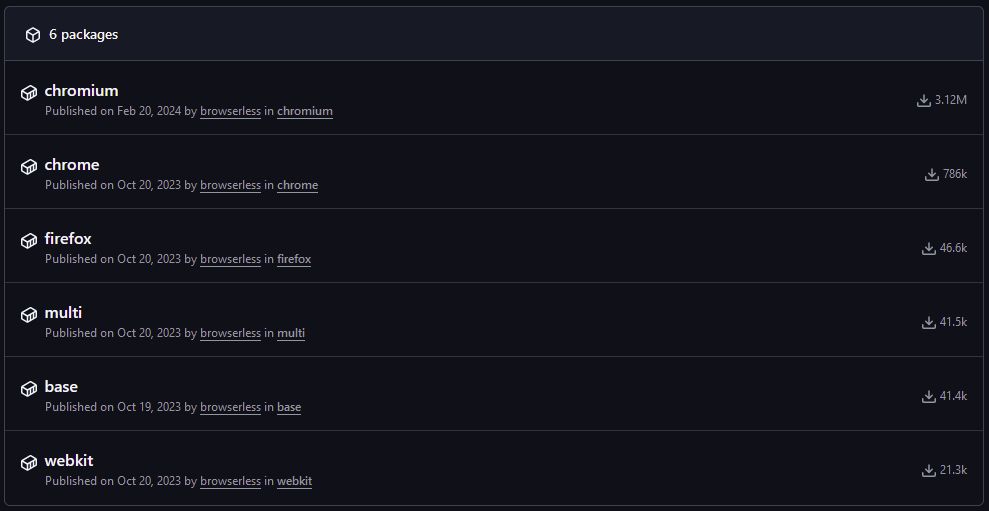
Task: Open the multi package title
Action: [63, 312]
